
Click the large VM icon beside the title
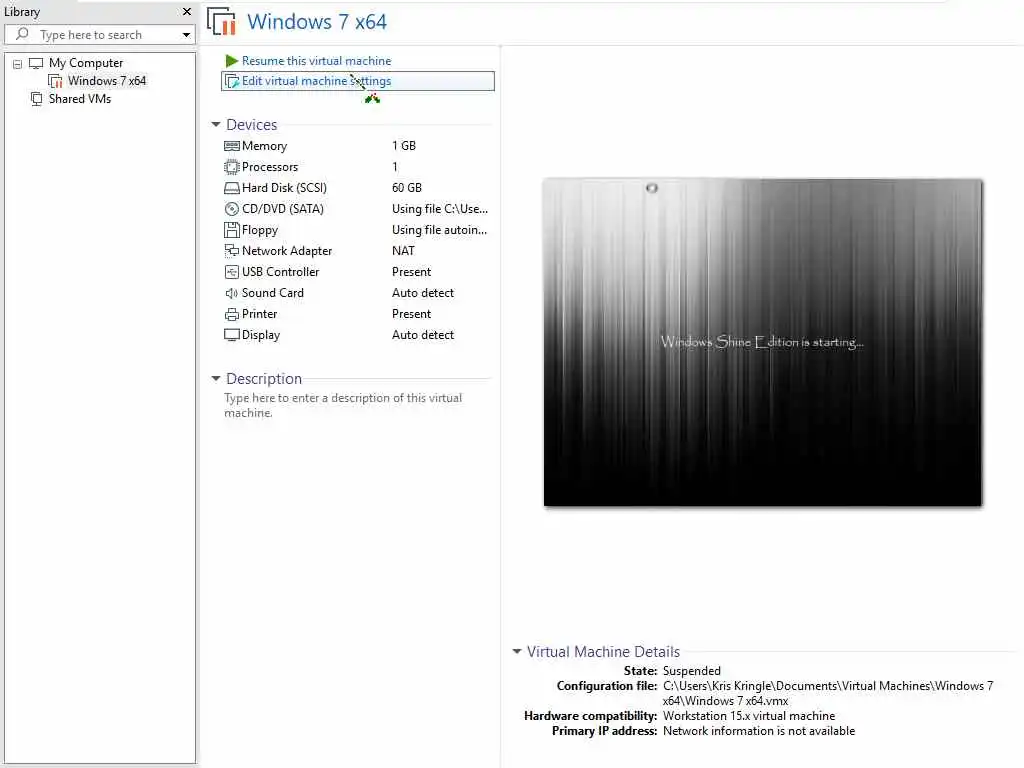point(222,22)
